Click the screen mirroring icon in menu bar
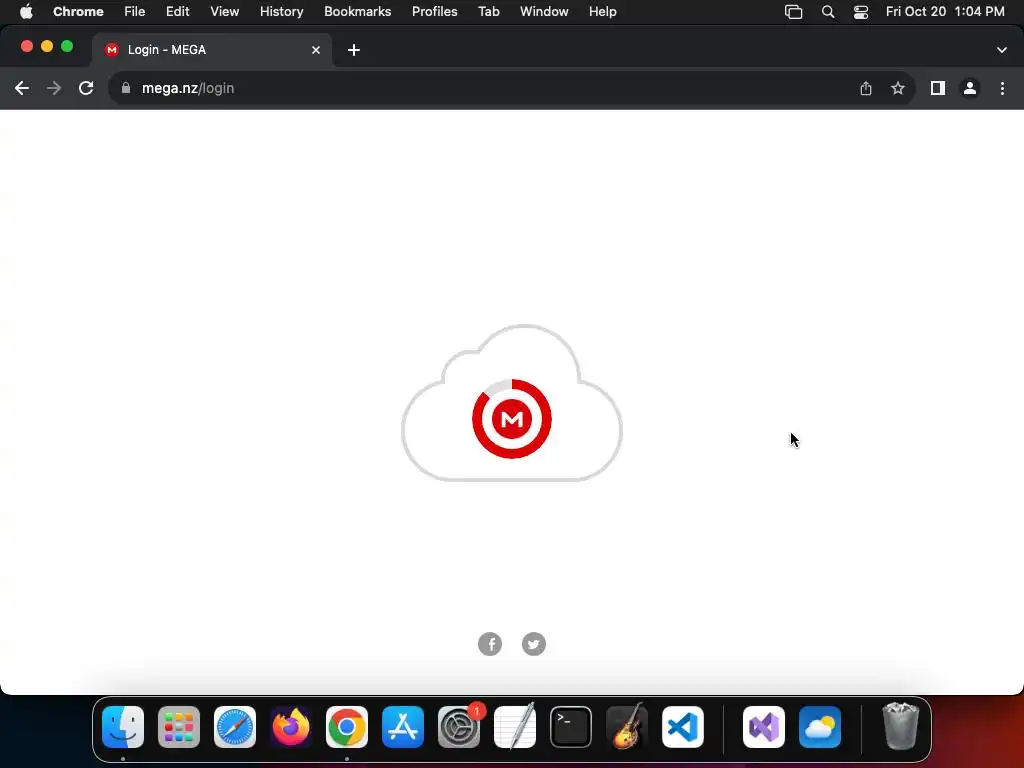 tap(793, 12)
